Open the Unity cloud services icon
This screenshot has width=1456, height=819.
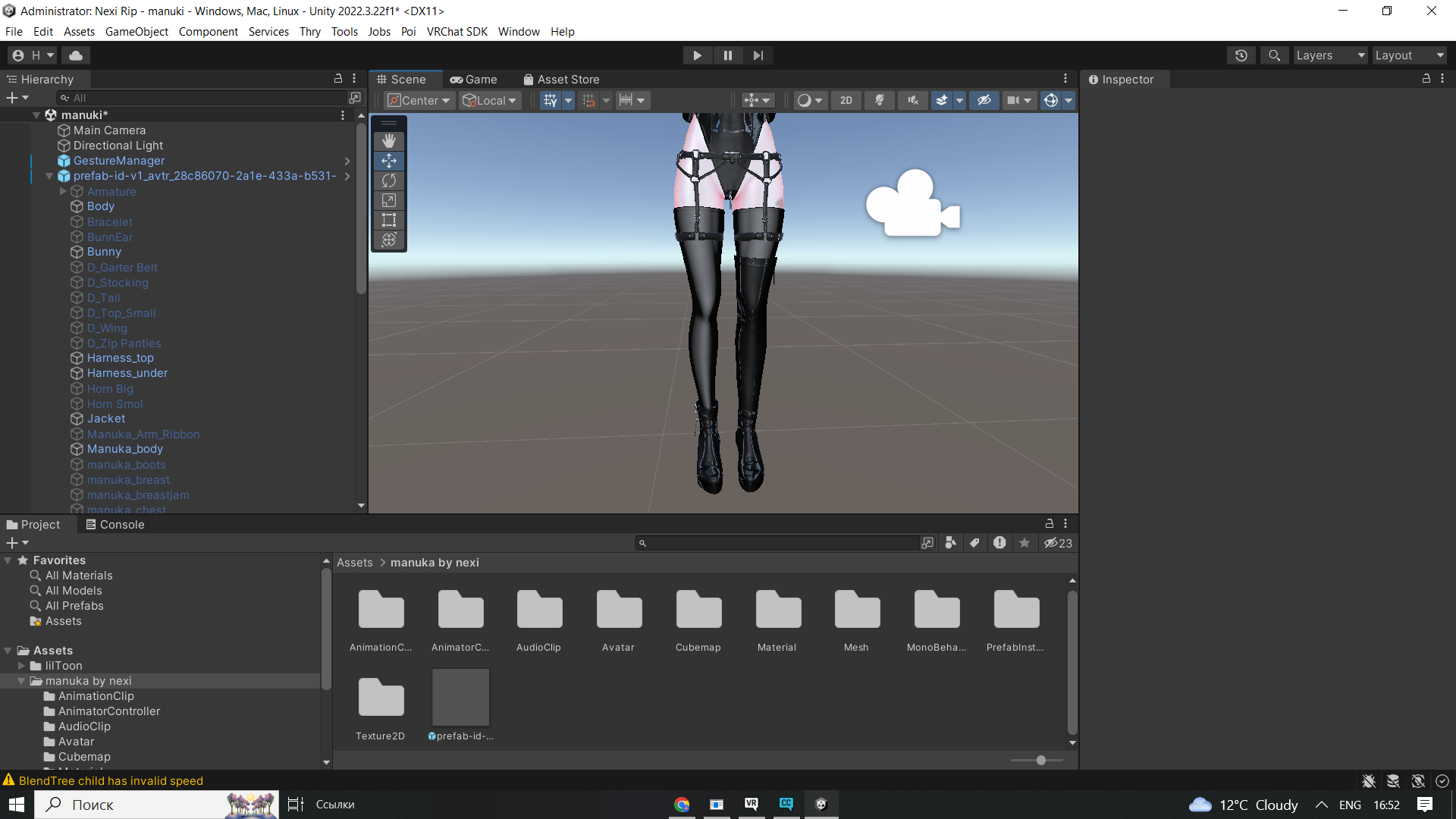pyautogui.click(x=76, y=55)
